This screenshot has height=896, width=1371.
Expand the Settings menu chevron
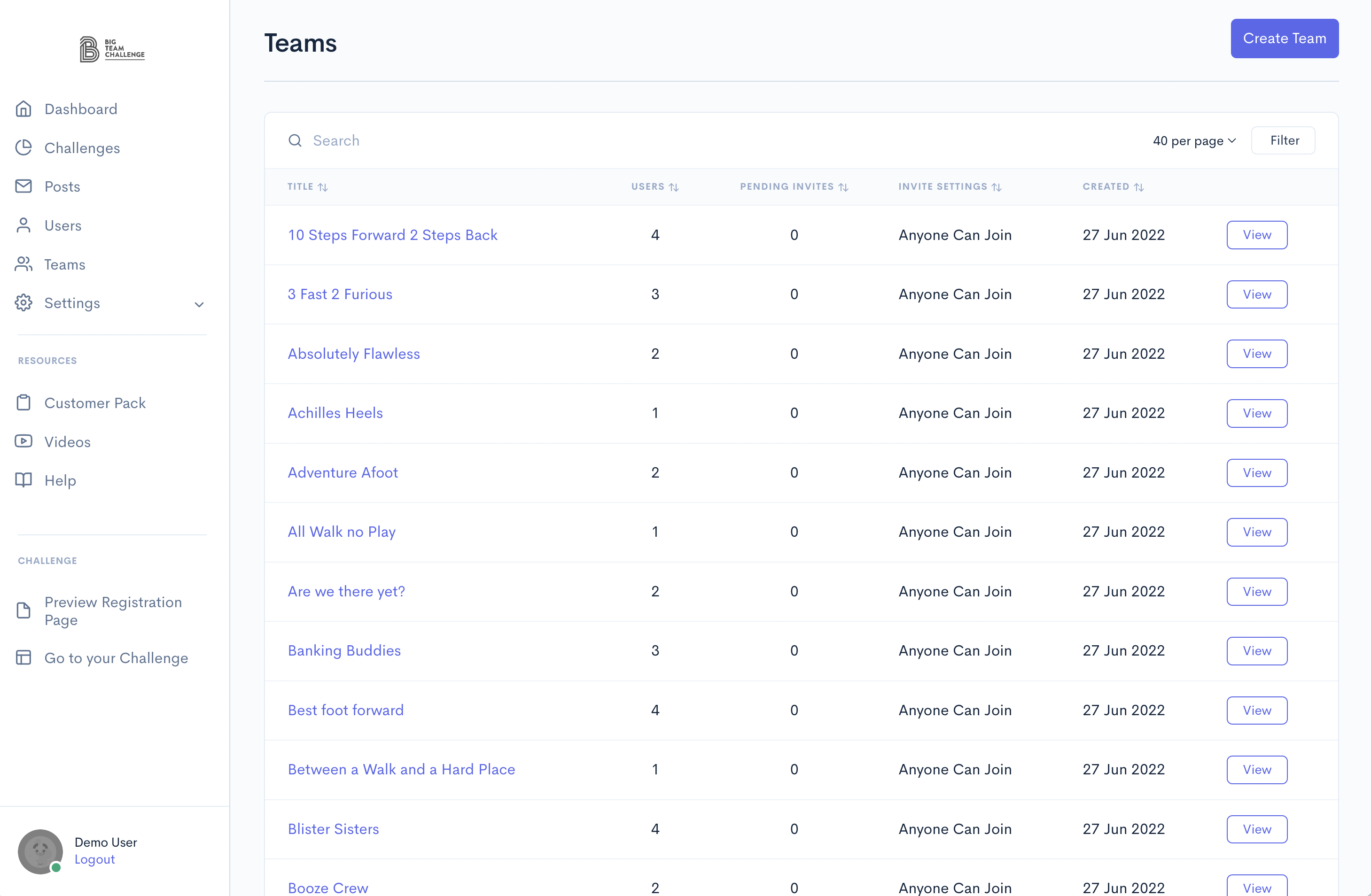199,304
